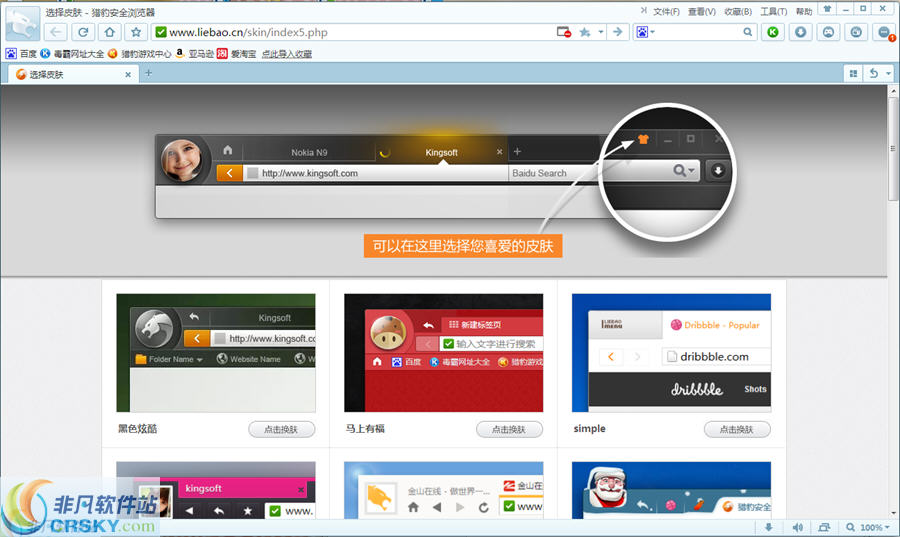Click the green K security toolbar button
The height and width of the screenshot is (537, 900).
tap(773, 32)
